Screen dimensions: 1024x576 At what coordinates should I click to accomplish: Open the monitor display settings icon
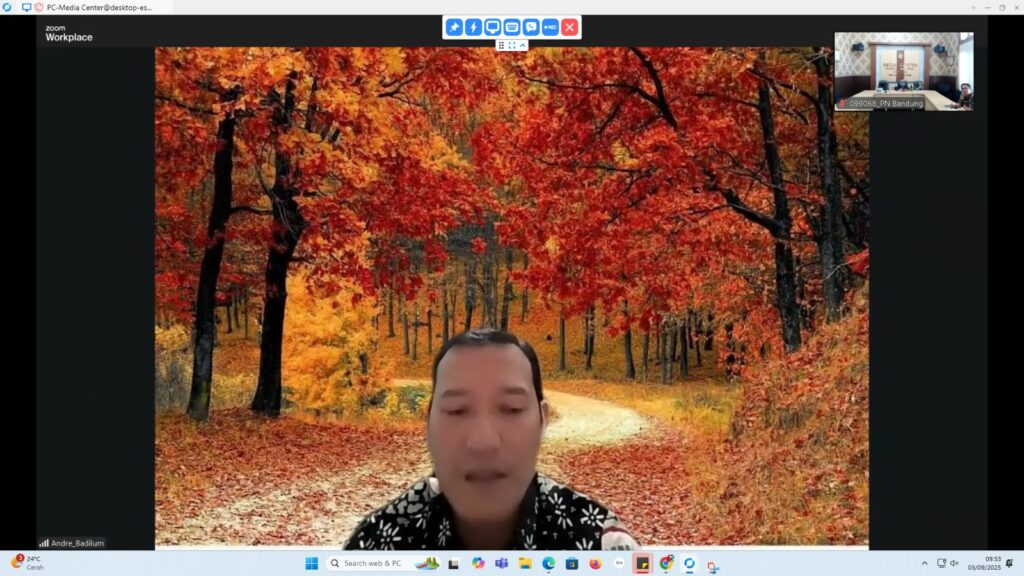[492, 27]
